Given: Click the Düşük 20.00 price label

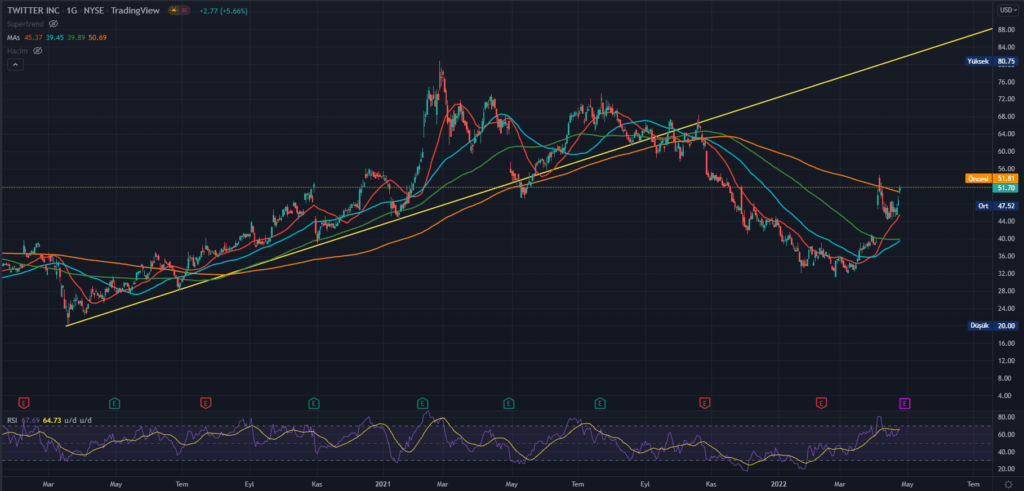Looking at the screenshot, I should [x=993, y=326].
